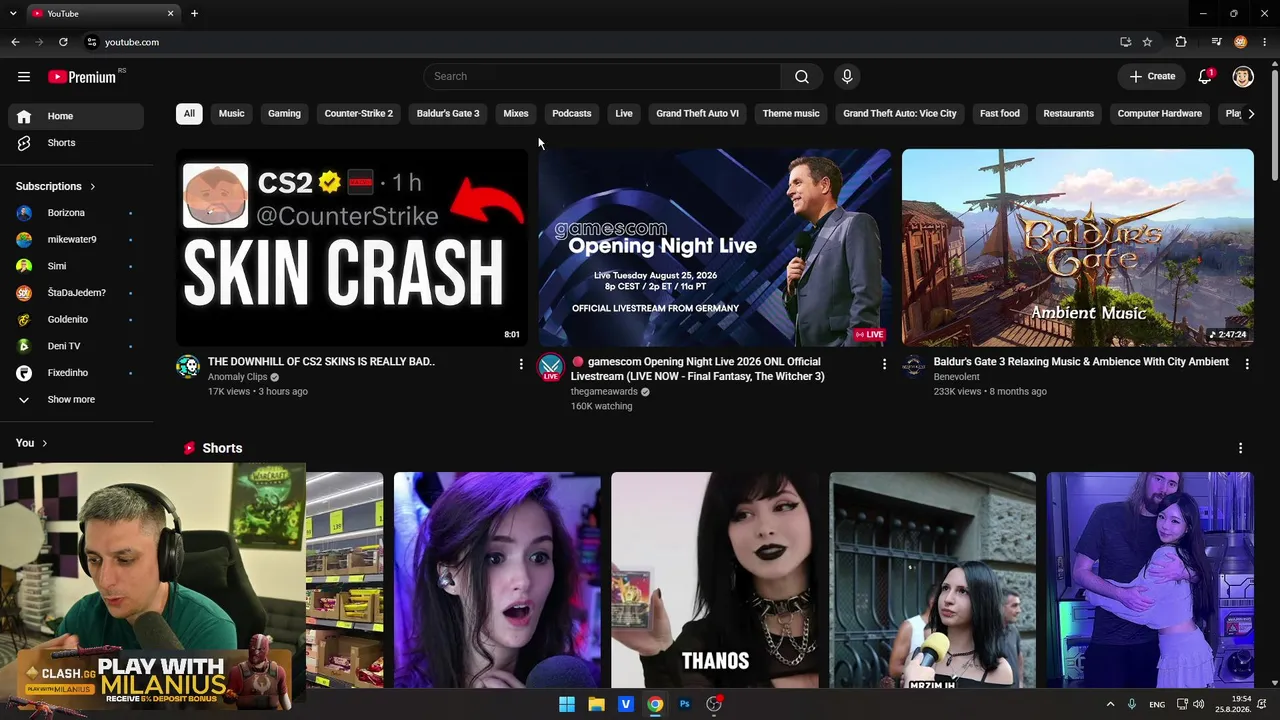Select the Counter-Strike 2 chip
This screenshot has width=1280, height=720.
(359, 113)
